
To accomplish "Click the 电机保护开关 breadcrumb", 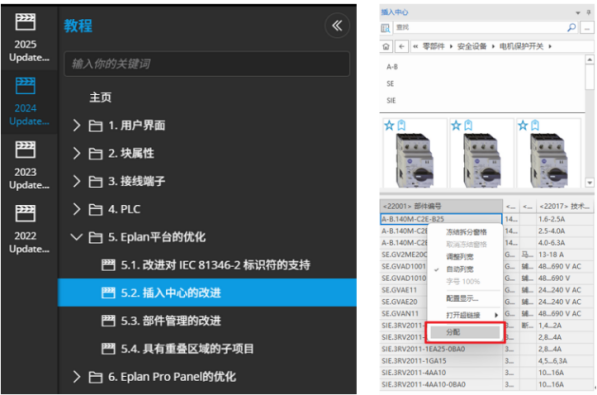I will click(x=521, y=46).
